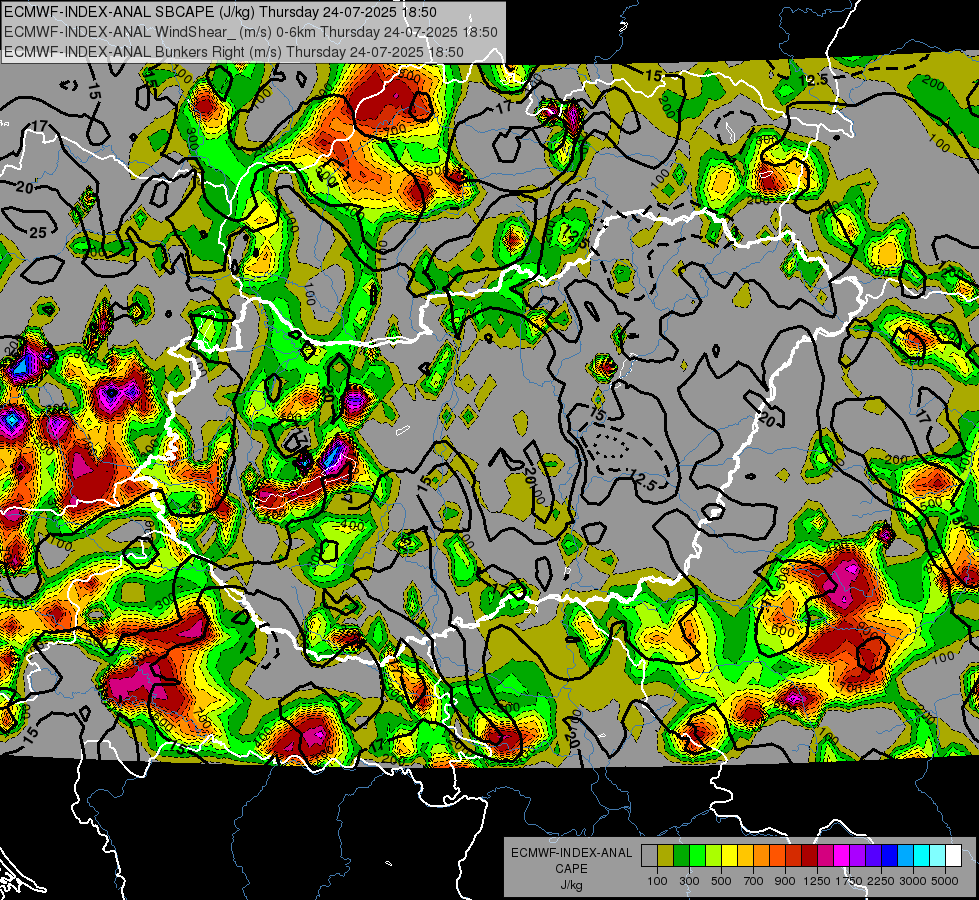This screenshot has height=900, width=979.
Task: Select the white swatch ending the scale
Action: (x=953, y=855)
